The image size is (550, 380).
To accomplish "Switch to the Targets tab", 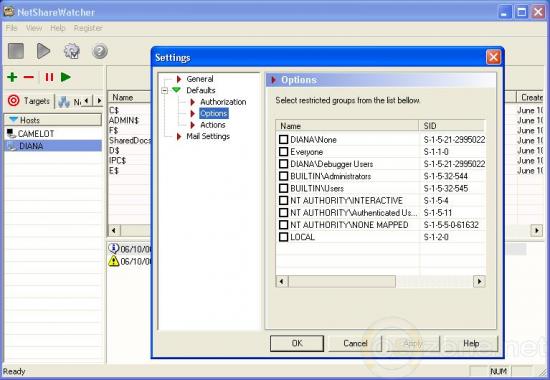I will pos(29,101).
